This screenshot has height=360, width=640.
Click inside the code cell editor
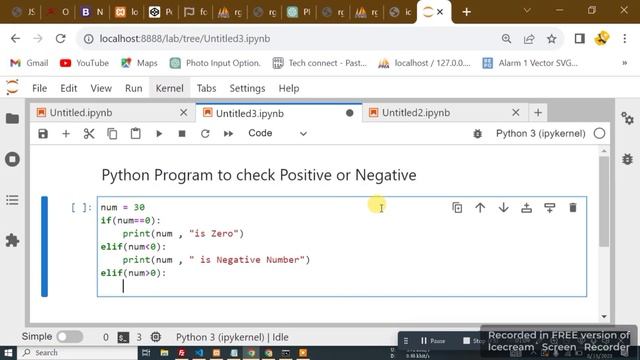342,247
